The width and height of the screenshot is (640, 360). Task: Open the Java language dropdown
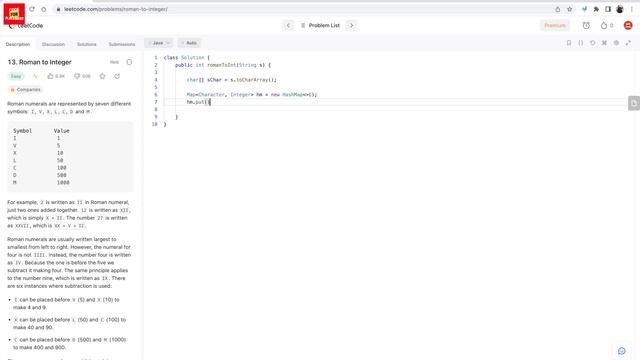(159, 43)
